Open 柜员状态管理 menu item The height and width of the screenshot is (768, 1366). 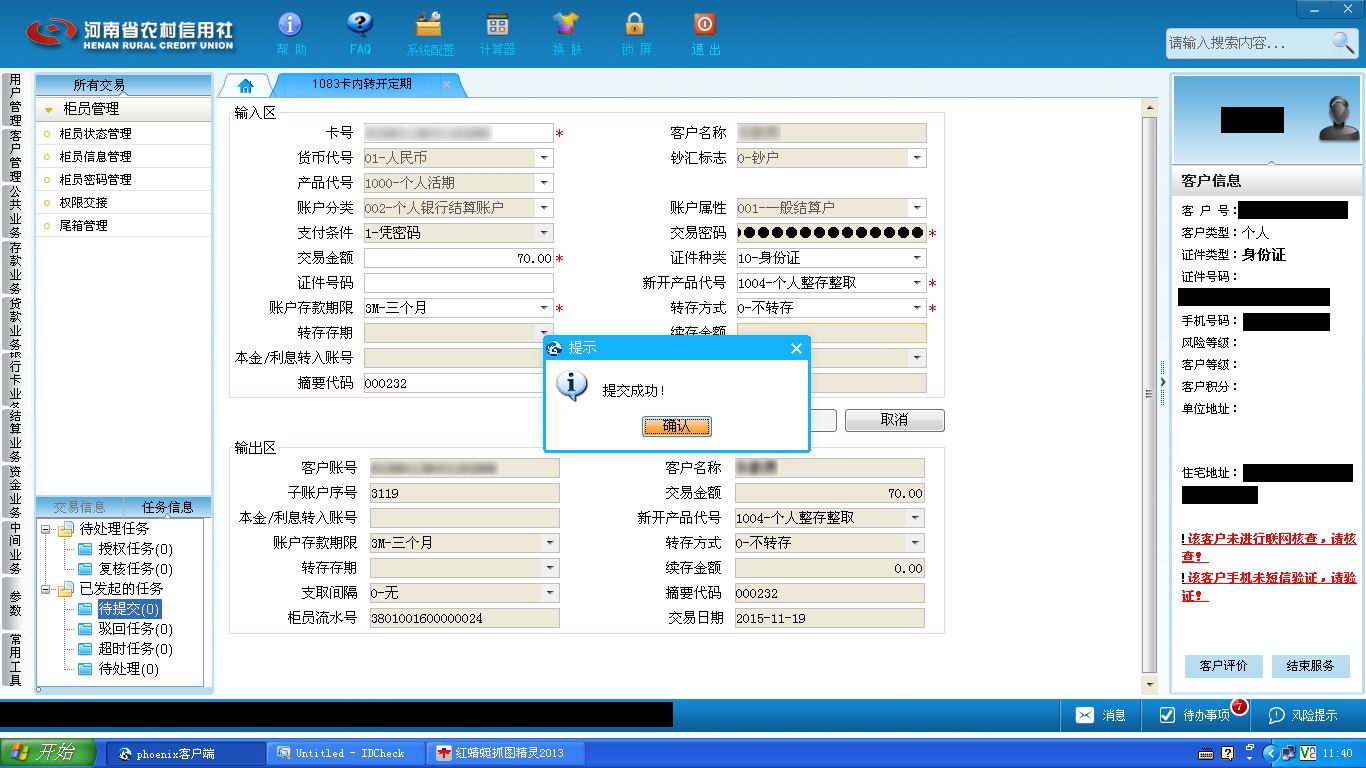coord(95,133)
